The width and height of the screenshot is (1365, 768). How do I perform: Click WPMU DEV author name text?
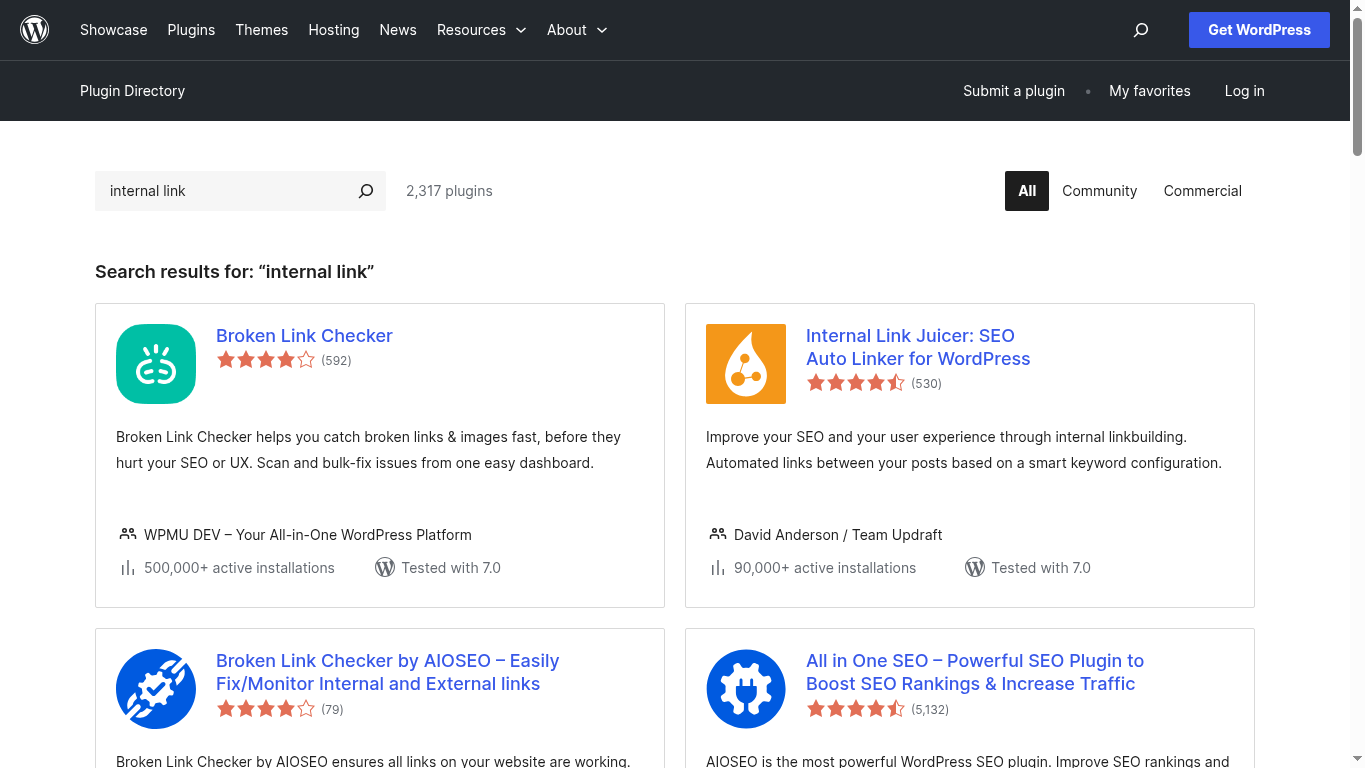(308, 535)
